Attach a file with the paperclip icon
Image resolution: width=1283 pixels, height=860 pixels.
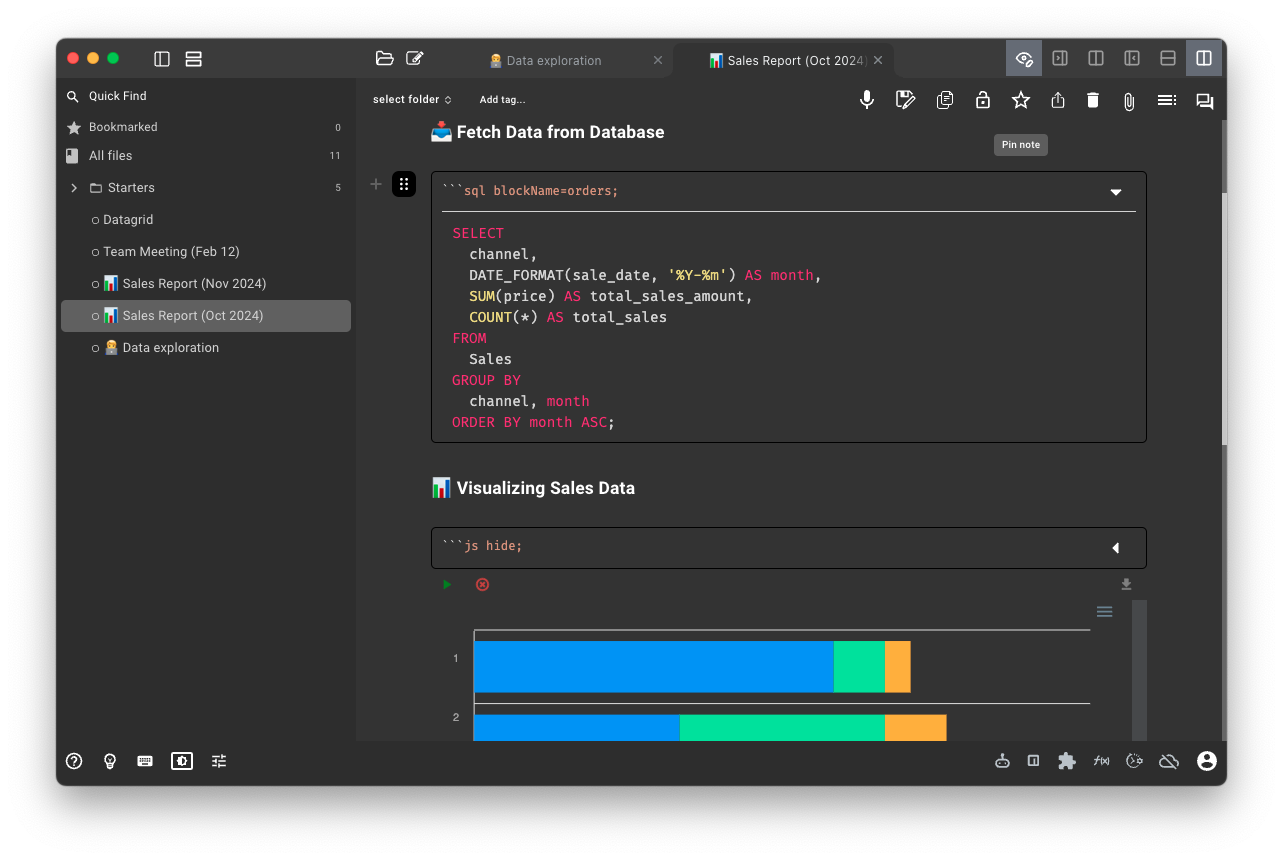coord(1128,101)
